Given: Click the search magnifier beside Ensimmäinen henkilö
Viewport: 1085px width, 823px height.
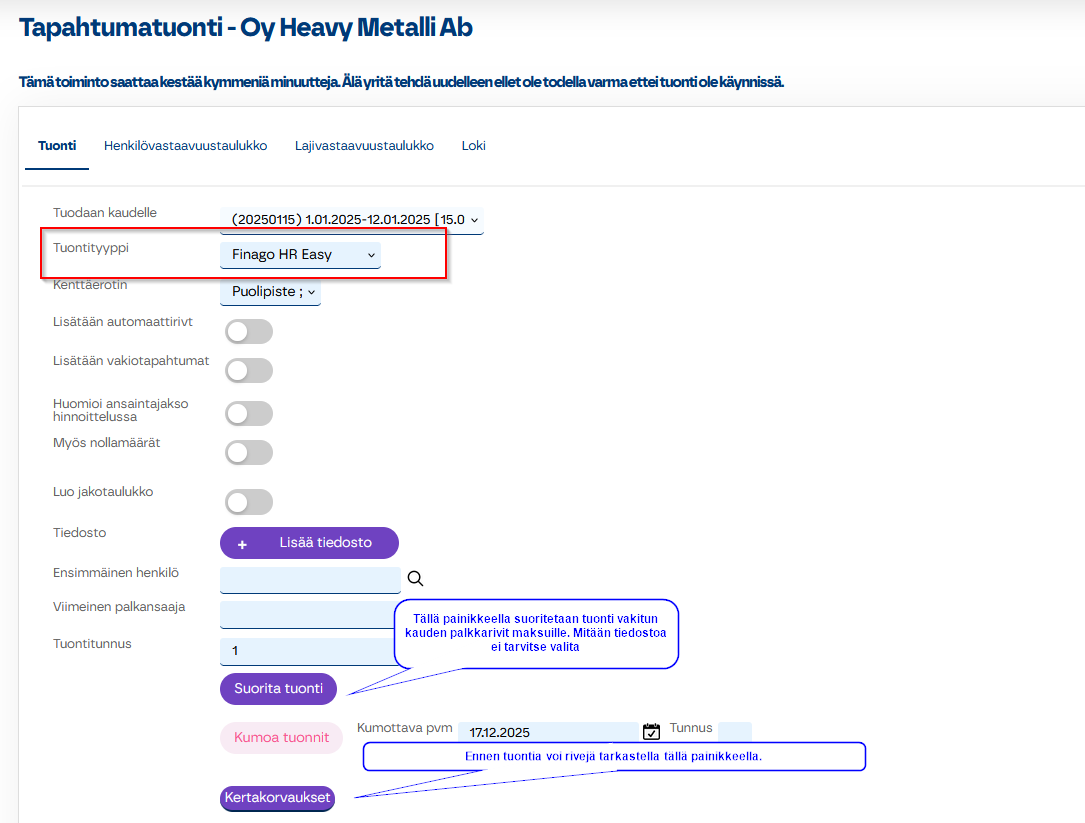Looking at the screenshot, I should [416, 579].
